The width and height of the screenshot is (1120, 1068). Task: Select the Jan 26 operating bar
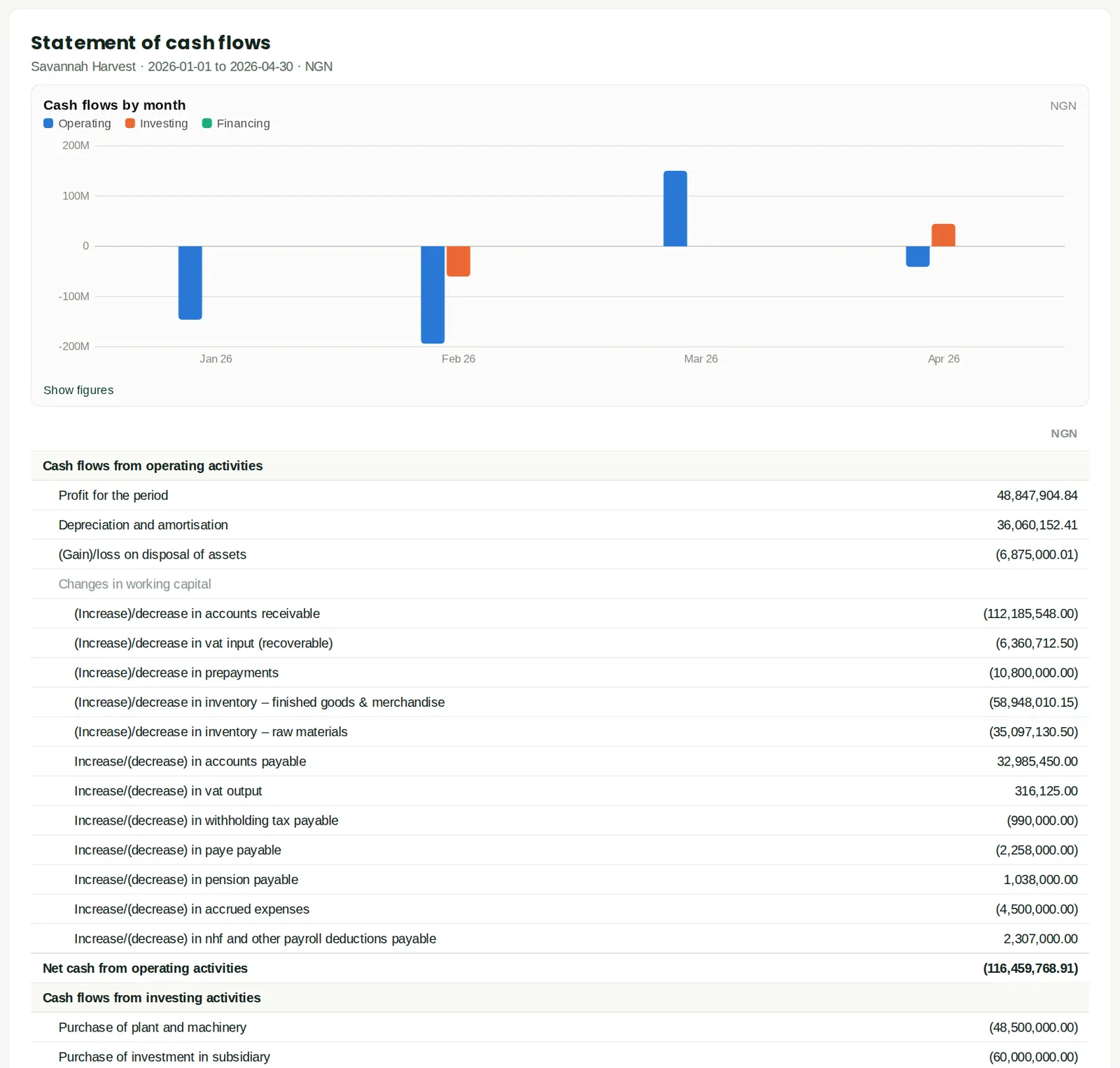[x=190, y=283]
